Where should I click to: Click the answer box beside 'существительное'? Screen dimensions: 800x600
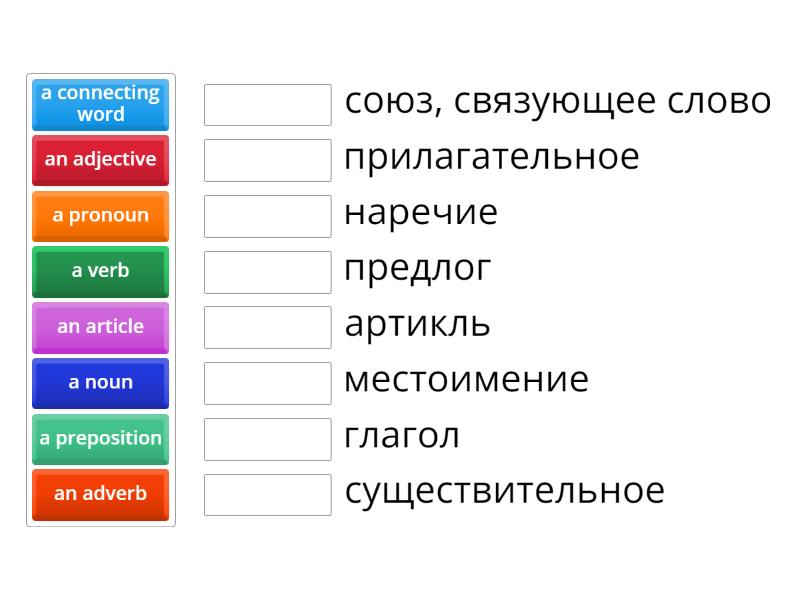[266, 493]
